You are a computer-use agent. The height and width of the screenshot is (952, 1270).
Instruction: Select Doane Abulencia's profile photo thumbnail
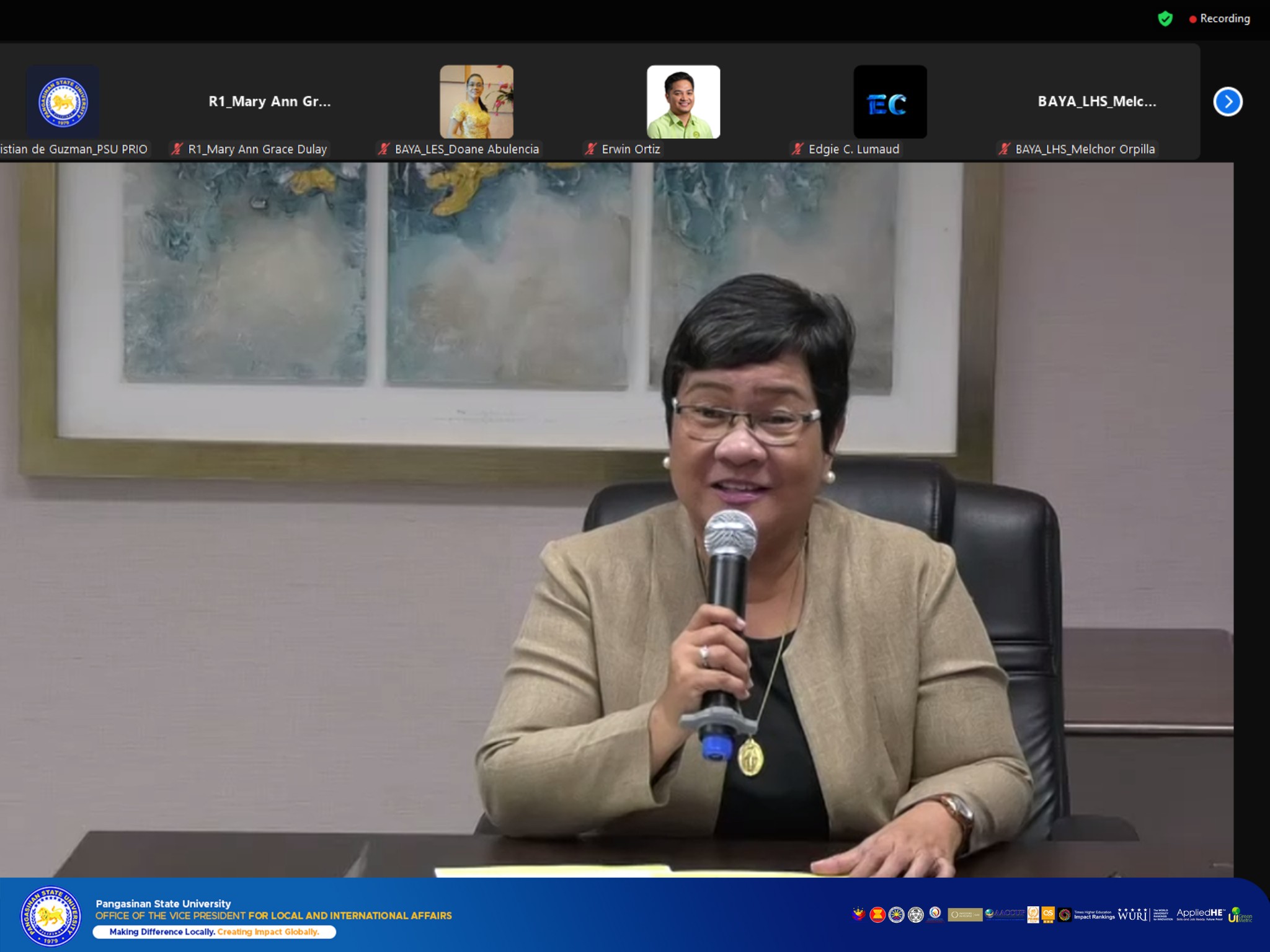coord(476,102)
